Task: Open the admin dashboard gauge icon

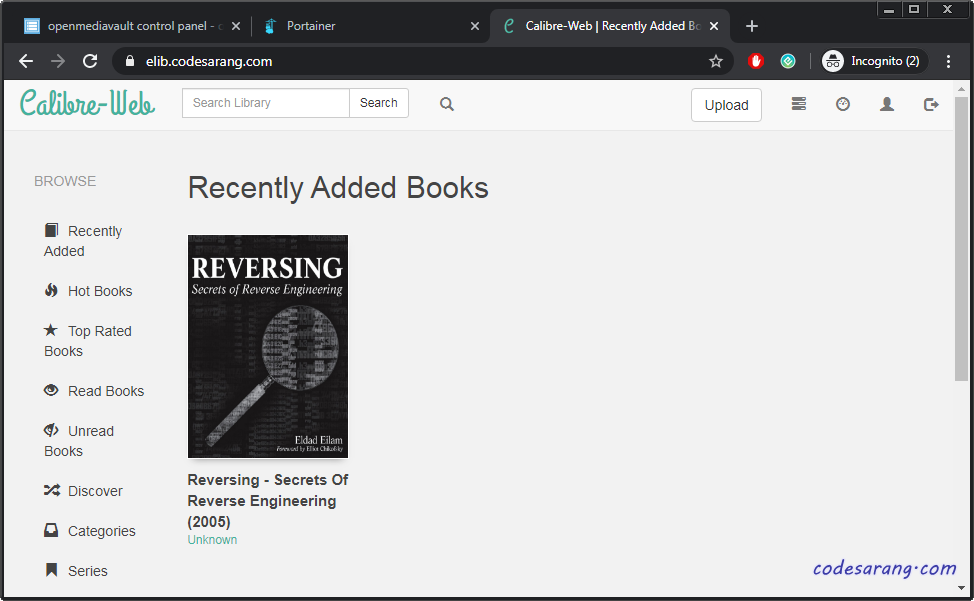Action: [x=843, y=104]
